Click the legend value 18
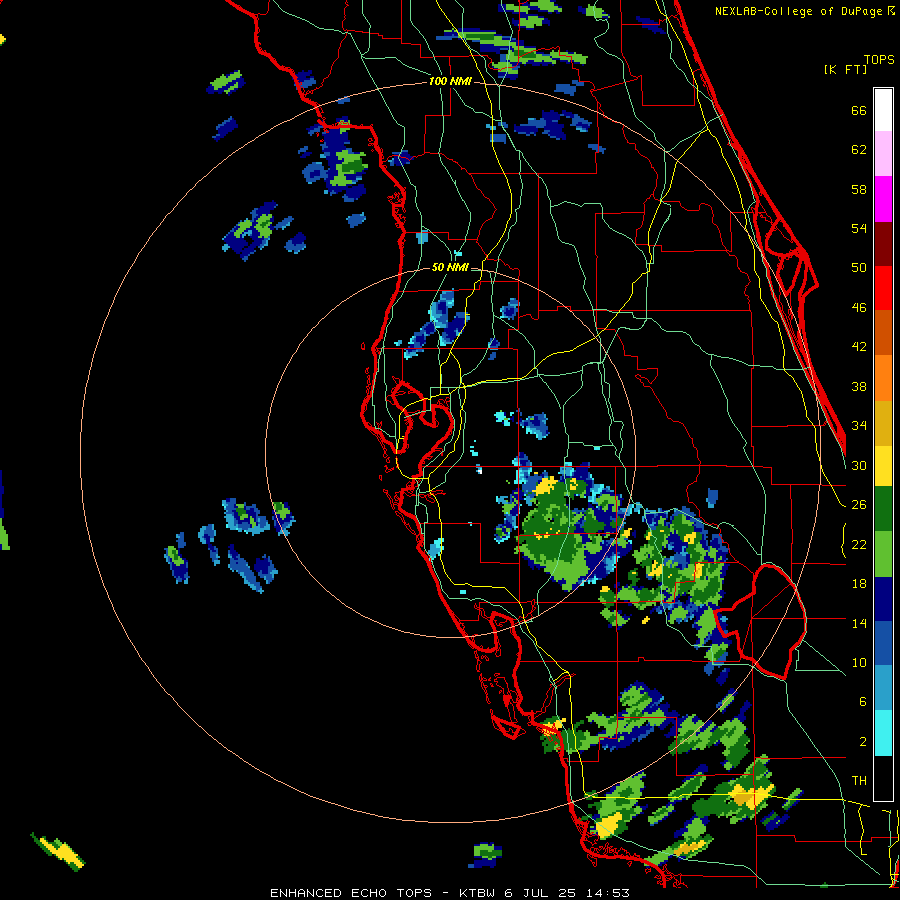This screenshot has height=900, width=900. [859, 584]
